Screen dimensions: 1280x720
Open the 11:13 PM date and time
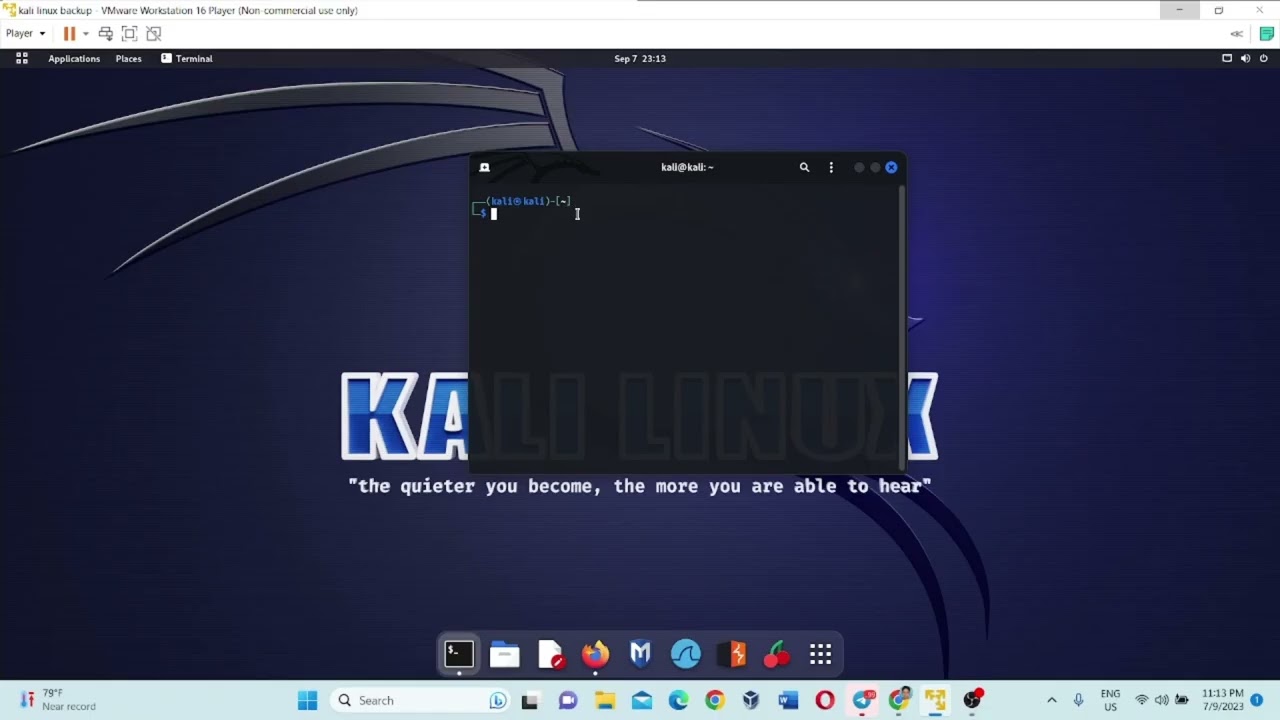(1222, 700)
